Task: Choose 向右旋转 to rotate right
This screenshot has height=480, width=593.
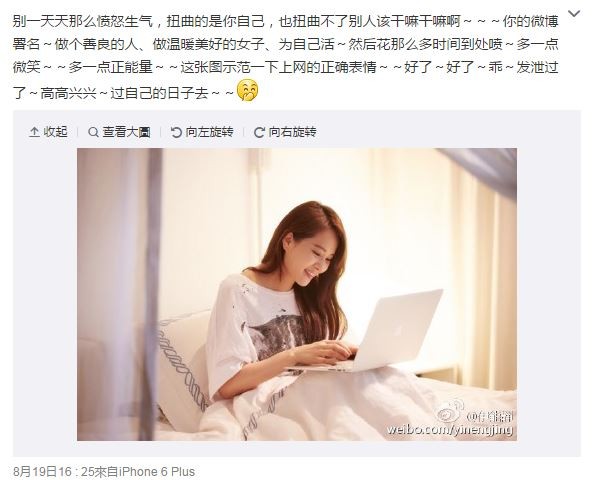Action: pyautogui.click(x=292, y=132)
